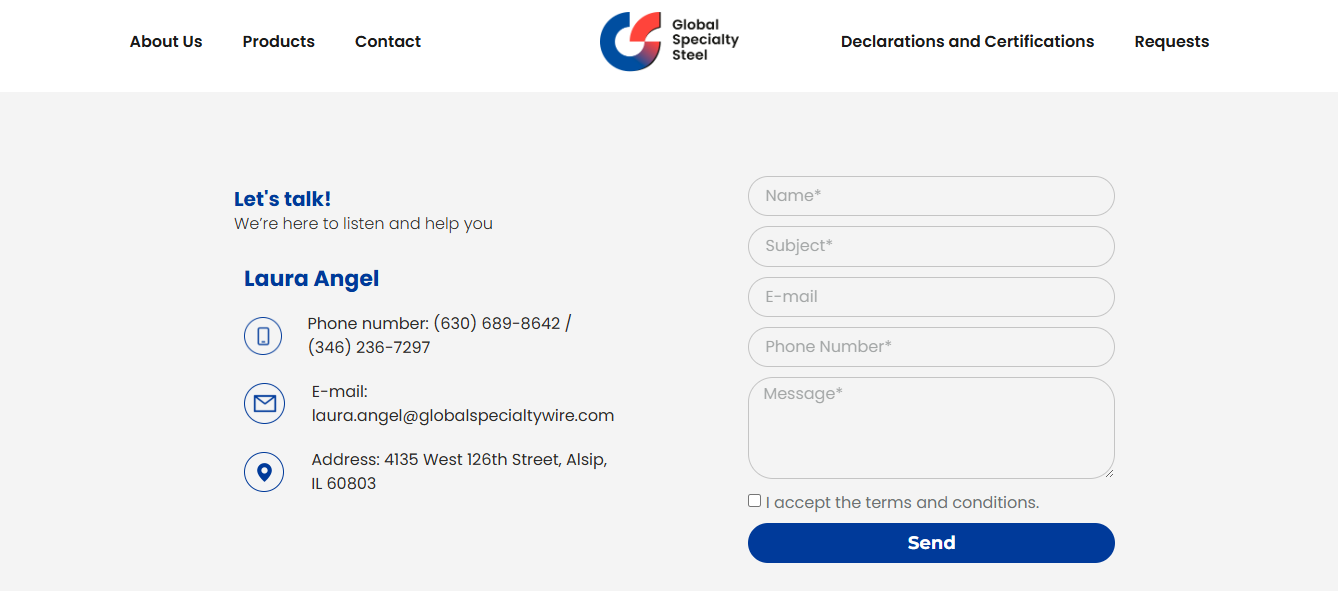Click into the Subject field
The image size is (1338, 591).
click(931, 247)
